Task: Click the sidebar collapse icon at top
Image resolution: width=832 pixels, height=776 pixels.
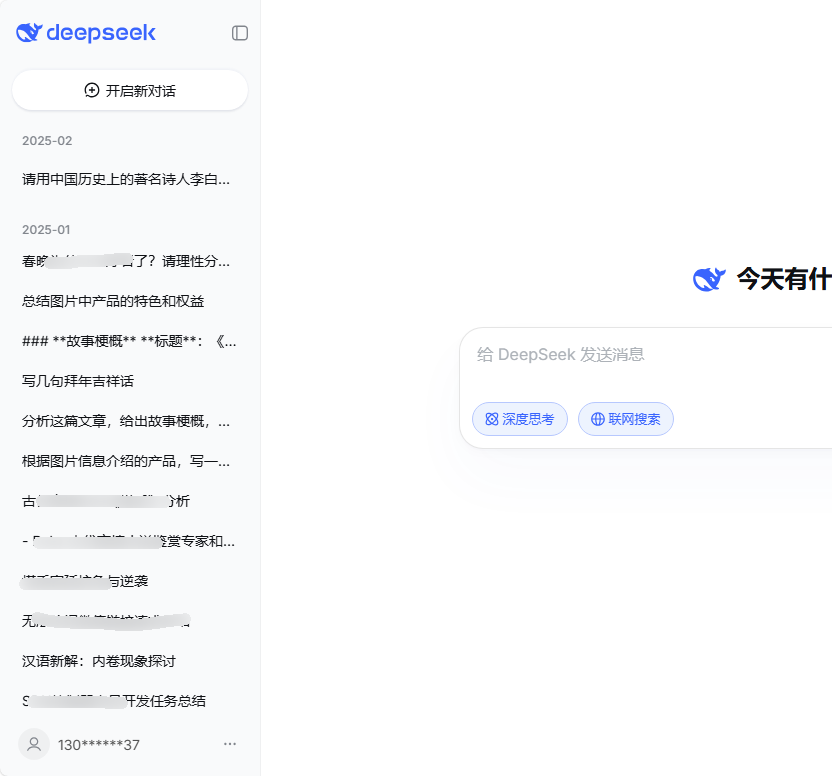Action: pos(239,33)
